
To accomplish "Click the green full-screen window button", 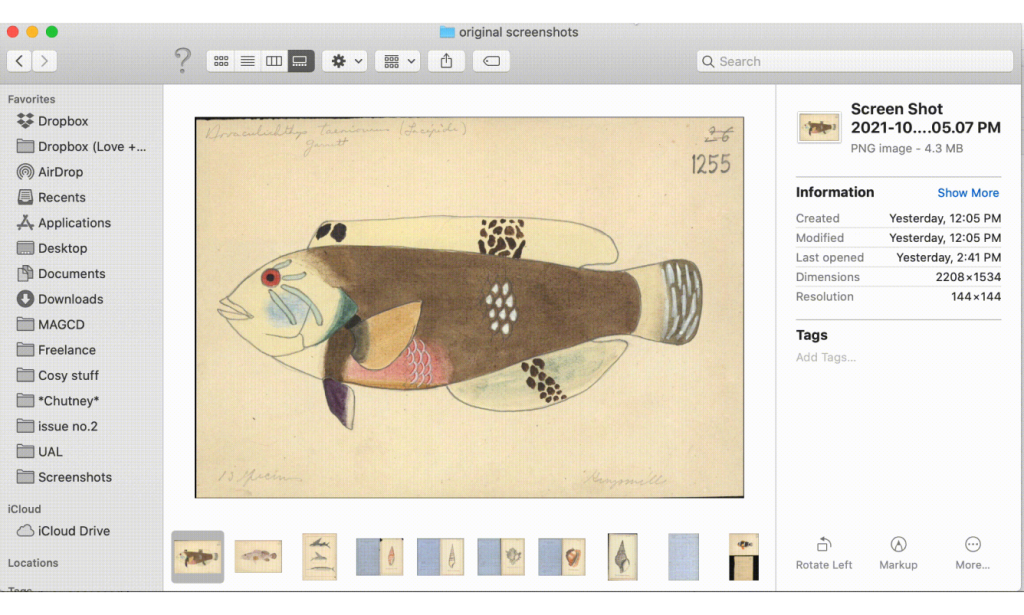I will (52, 31).
